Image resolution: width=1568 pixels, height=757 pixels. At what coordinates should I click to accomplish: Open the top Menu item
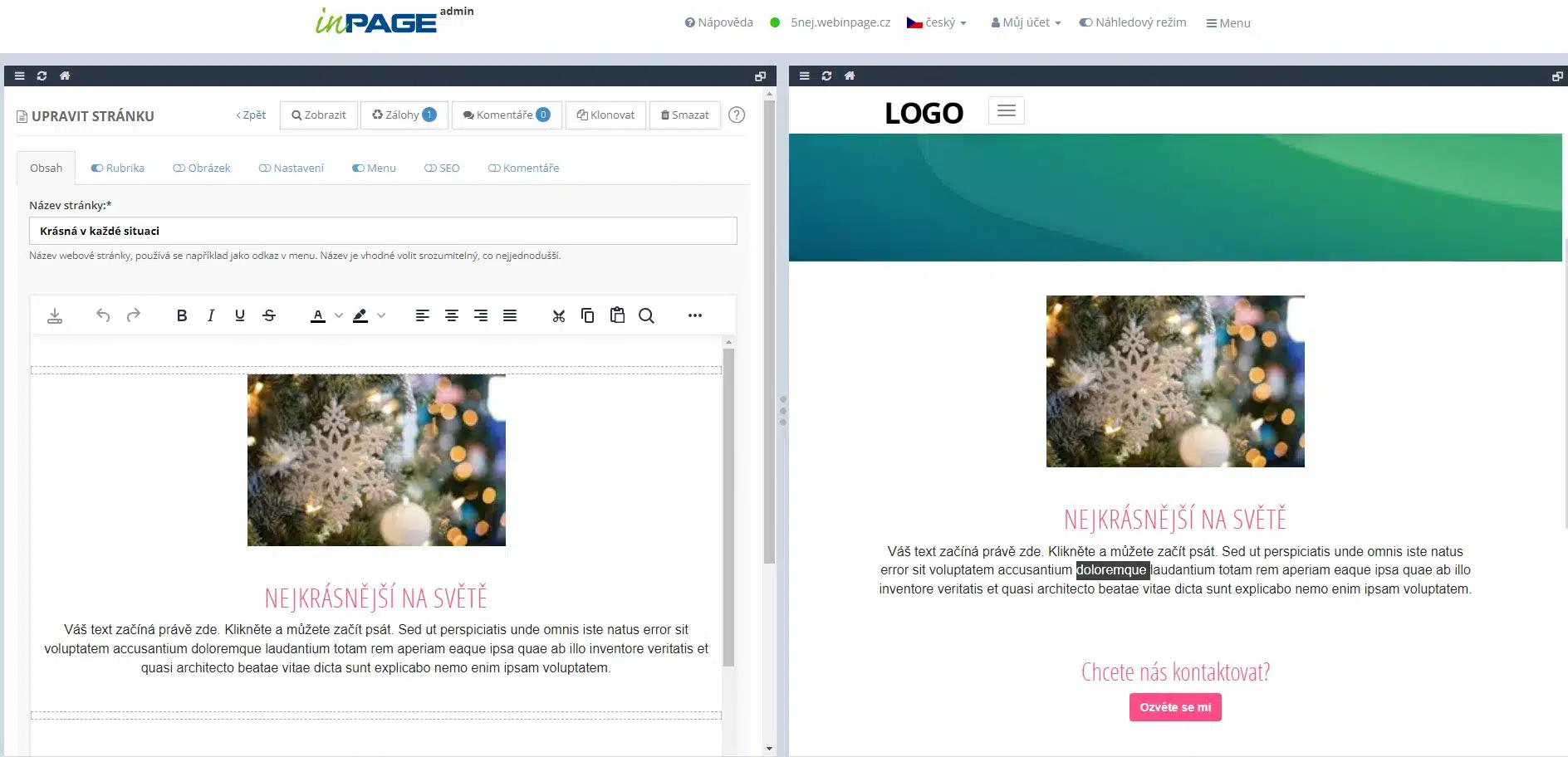click(x=1228, y=23)
